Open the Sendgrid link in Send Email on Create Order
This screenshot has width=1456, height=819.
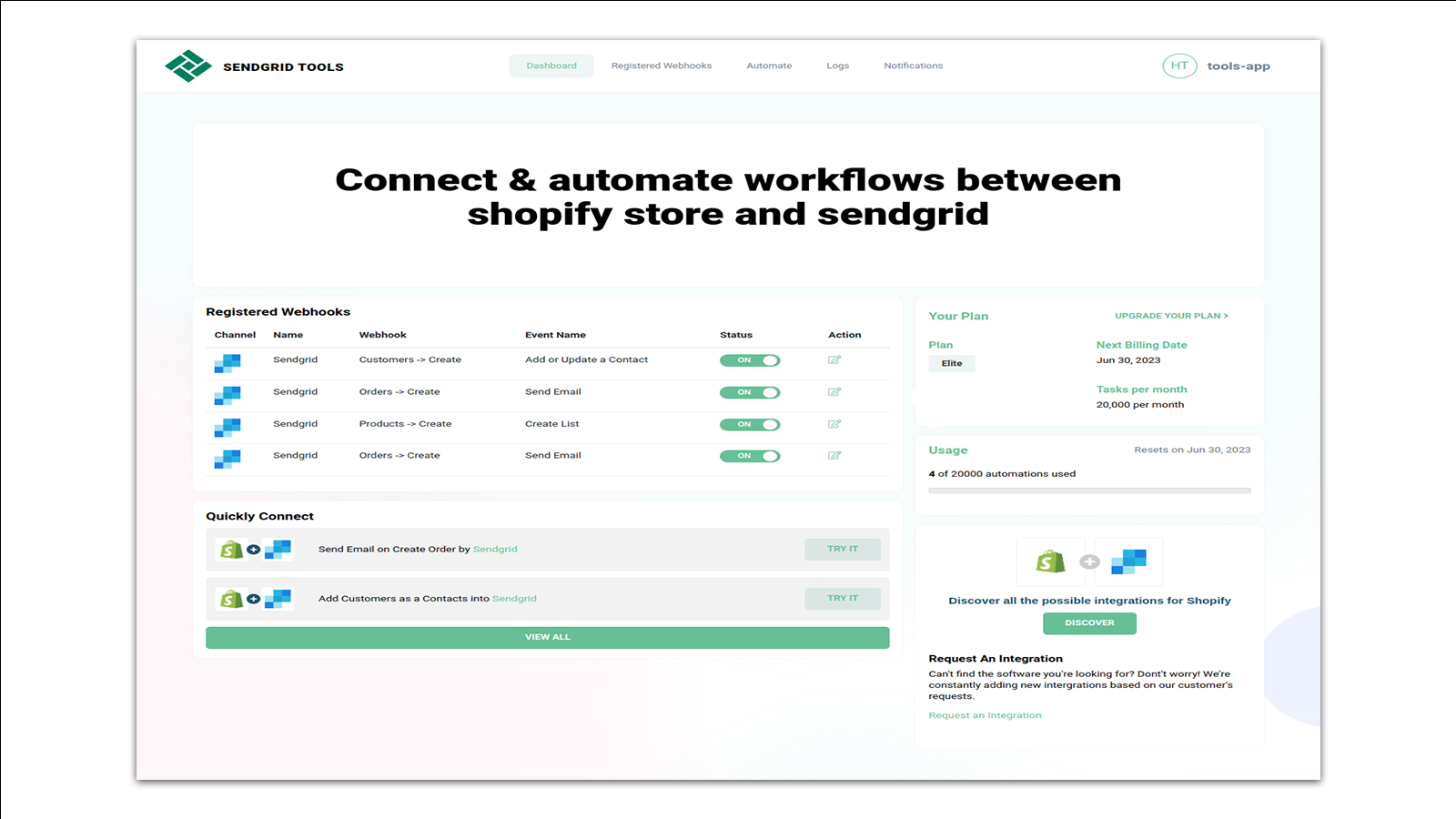(495, 550)
